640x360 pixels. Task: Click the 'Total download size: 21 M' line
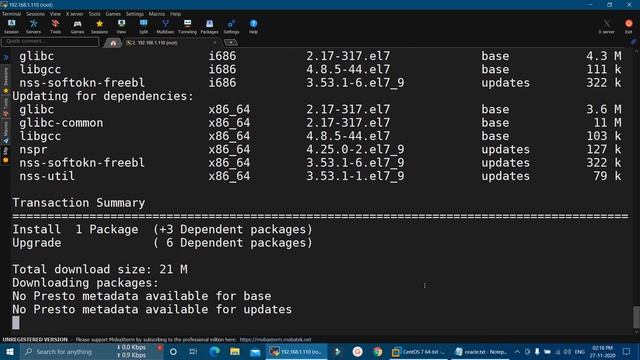click(100, 269)
